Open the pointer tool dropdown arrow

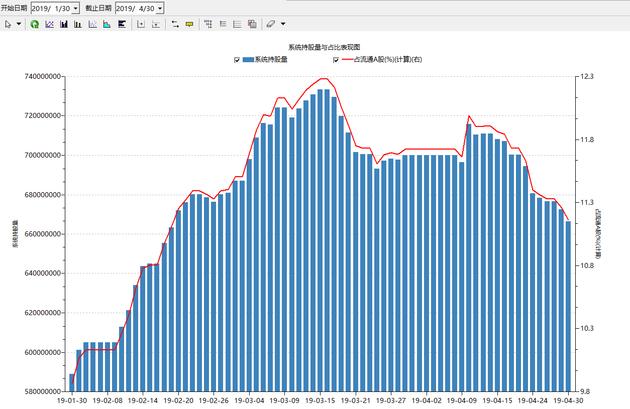19,24
